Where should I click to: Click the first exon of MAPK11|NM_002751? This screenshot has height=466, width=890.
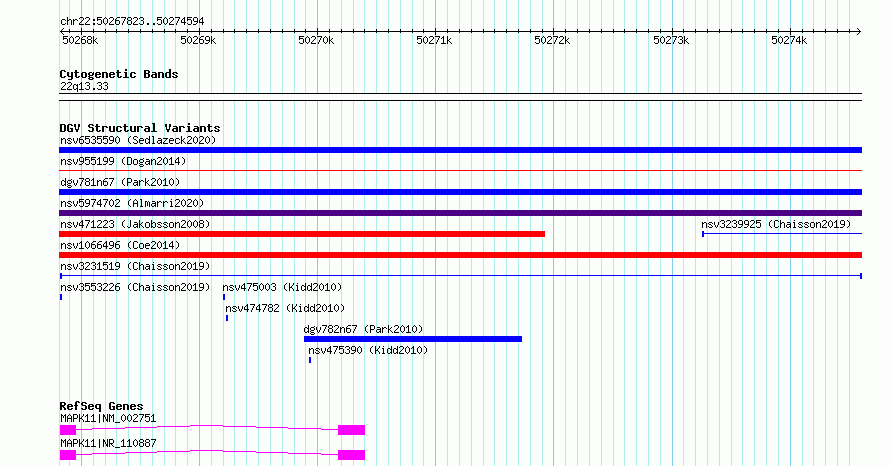pyautogui.click(x=68, y=430)
